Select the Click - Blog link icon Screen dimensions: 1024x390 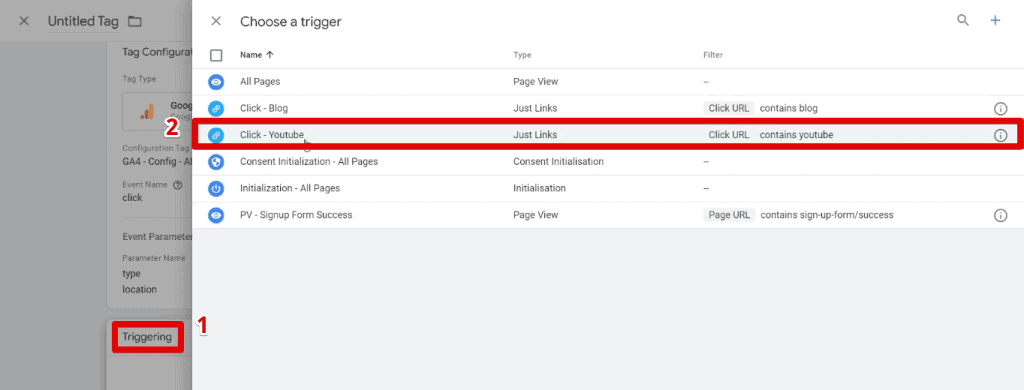[216, 108]
